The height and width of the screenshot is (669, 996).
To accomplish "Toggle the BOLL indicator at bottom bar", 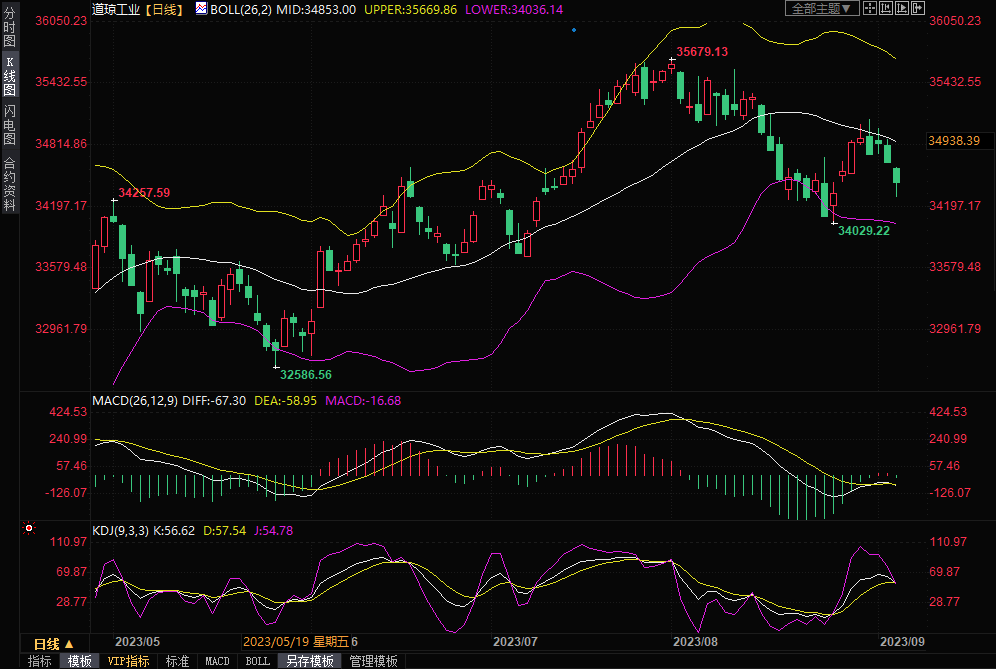I will 257,661.
